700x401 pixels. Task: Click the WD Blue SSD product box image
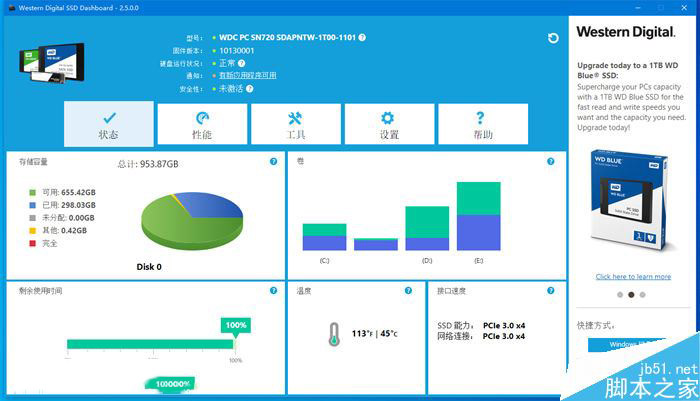click(630, 200)
